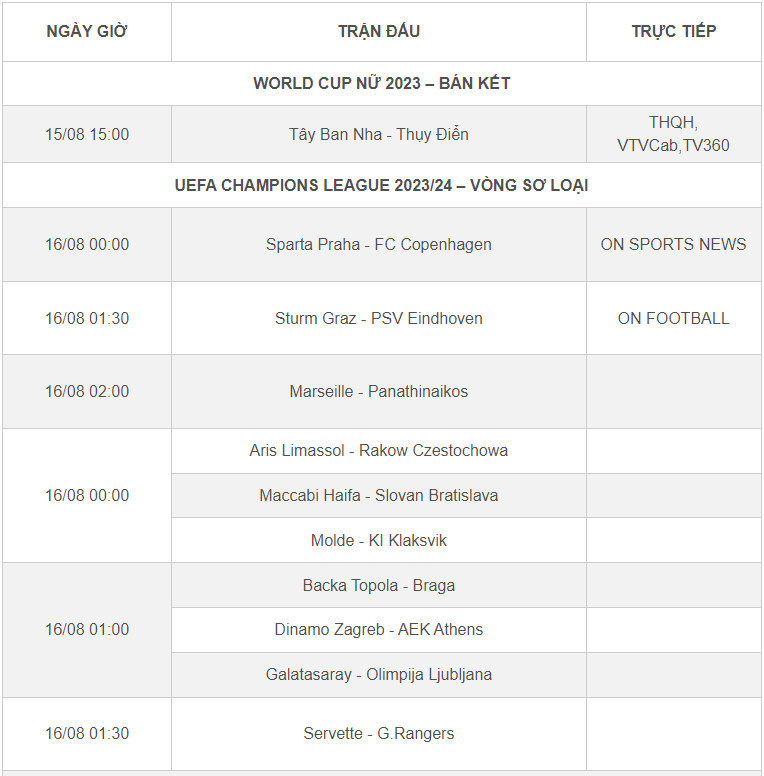This screenshot has width=764, height=776.
Task: Click the 15/08 15:00 date cell
Action: point(87,134)
